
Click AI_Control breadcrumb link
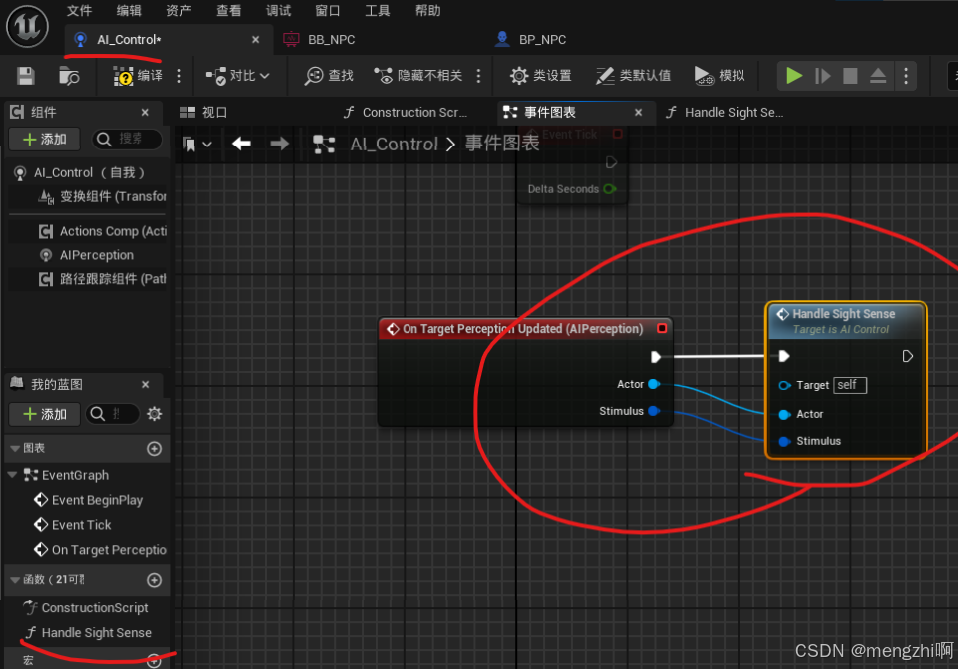pos(394,144)
